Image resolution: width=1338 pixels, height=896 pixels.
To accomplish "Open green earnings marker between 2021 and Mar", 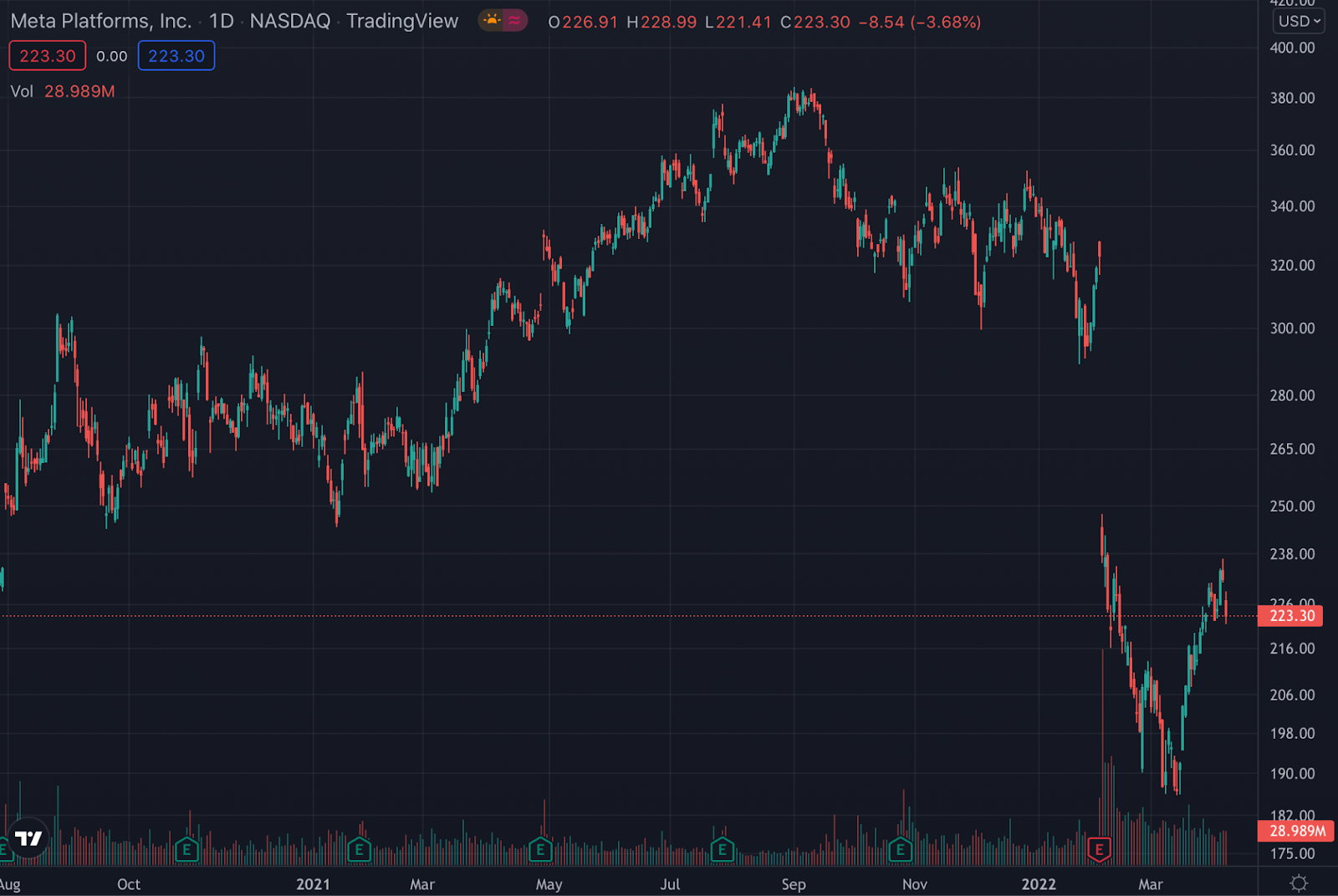I will 359,850.
